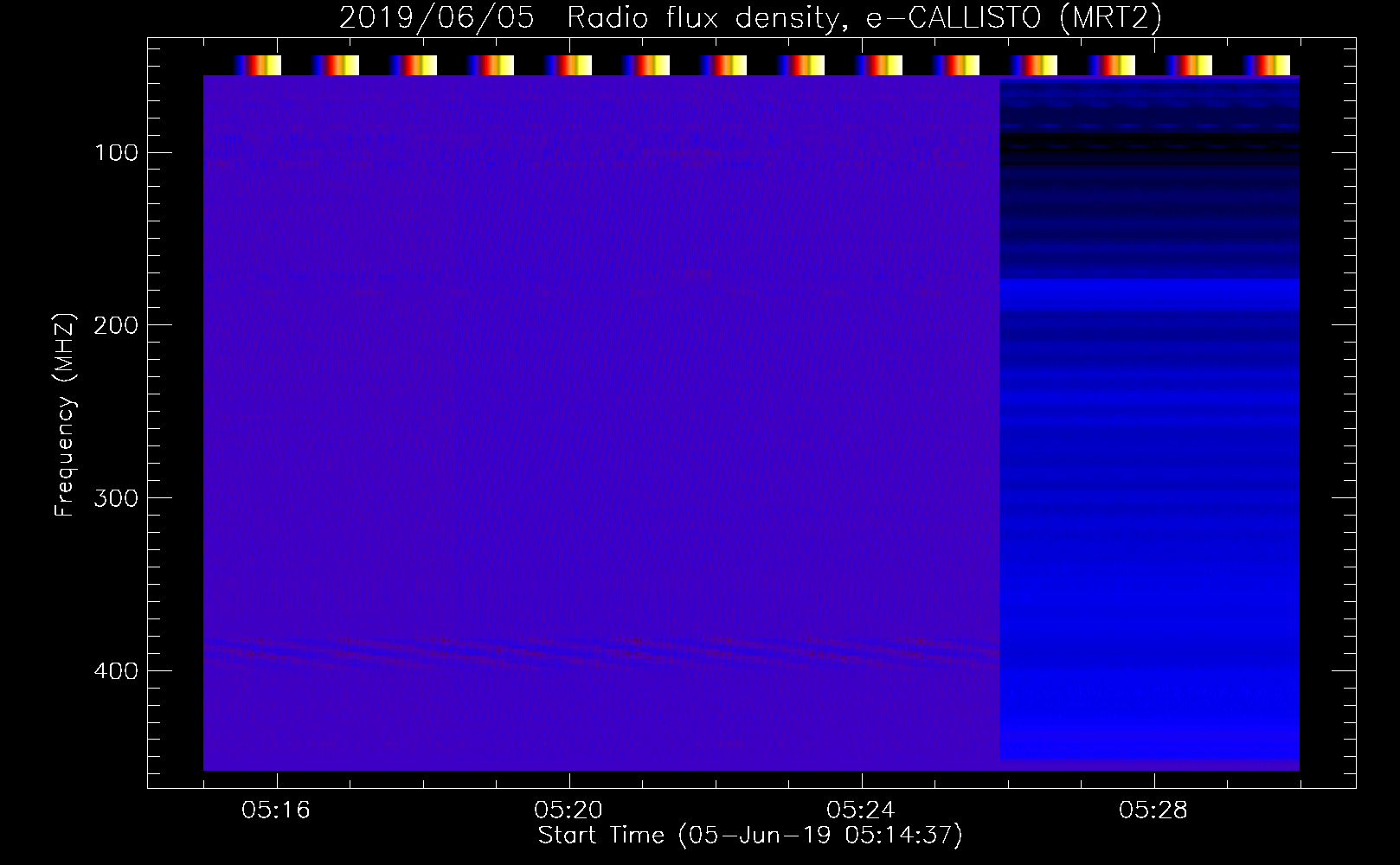Select the 05:20 time tick label

[x=568, y=811]
